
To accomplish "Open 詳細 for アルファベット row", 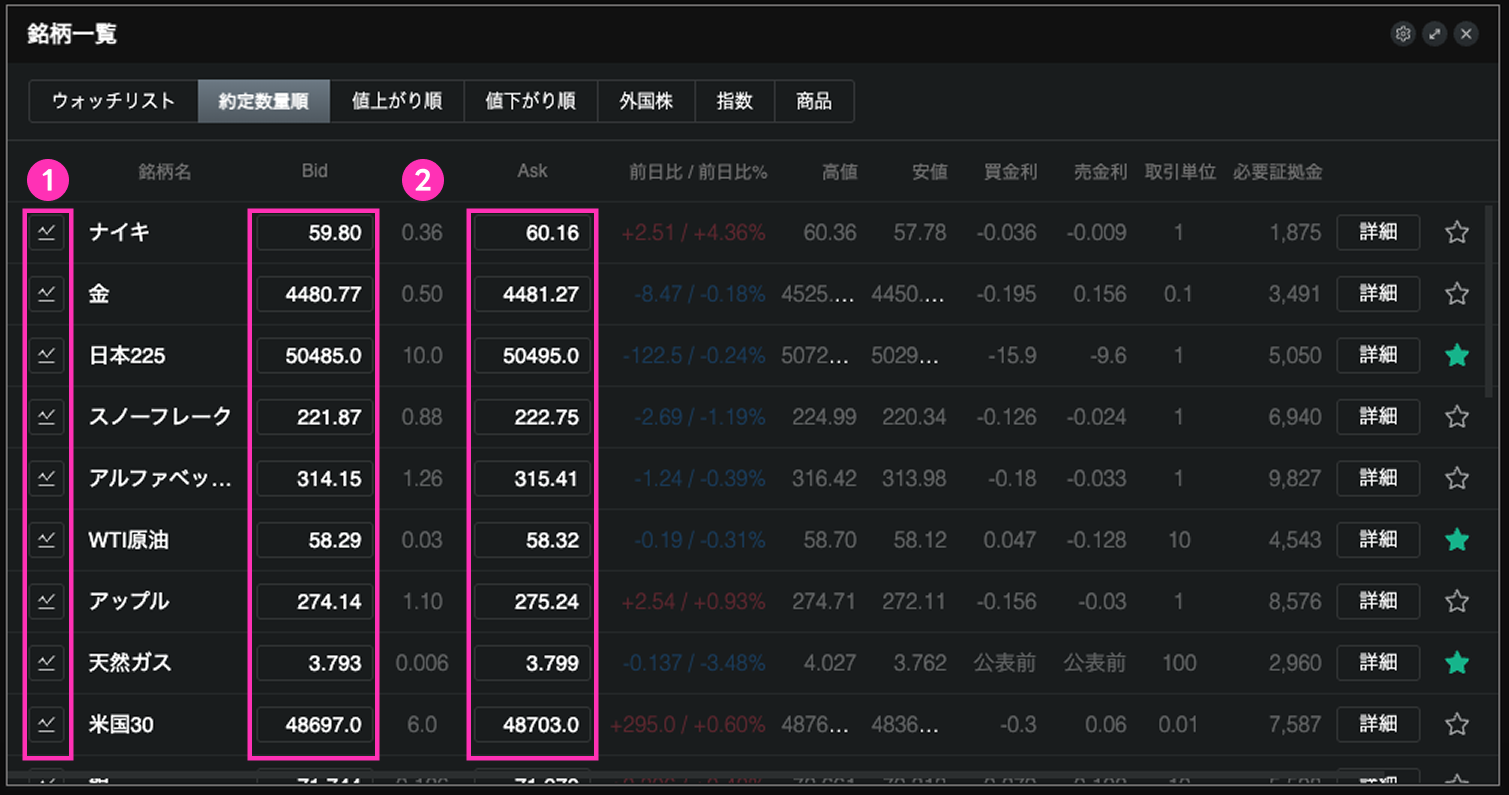I will (1378, 478).
